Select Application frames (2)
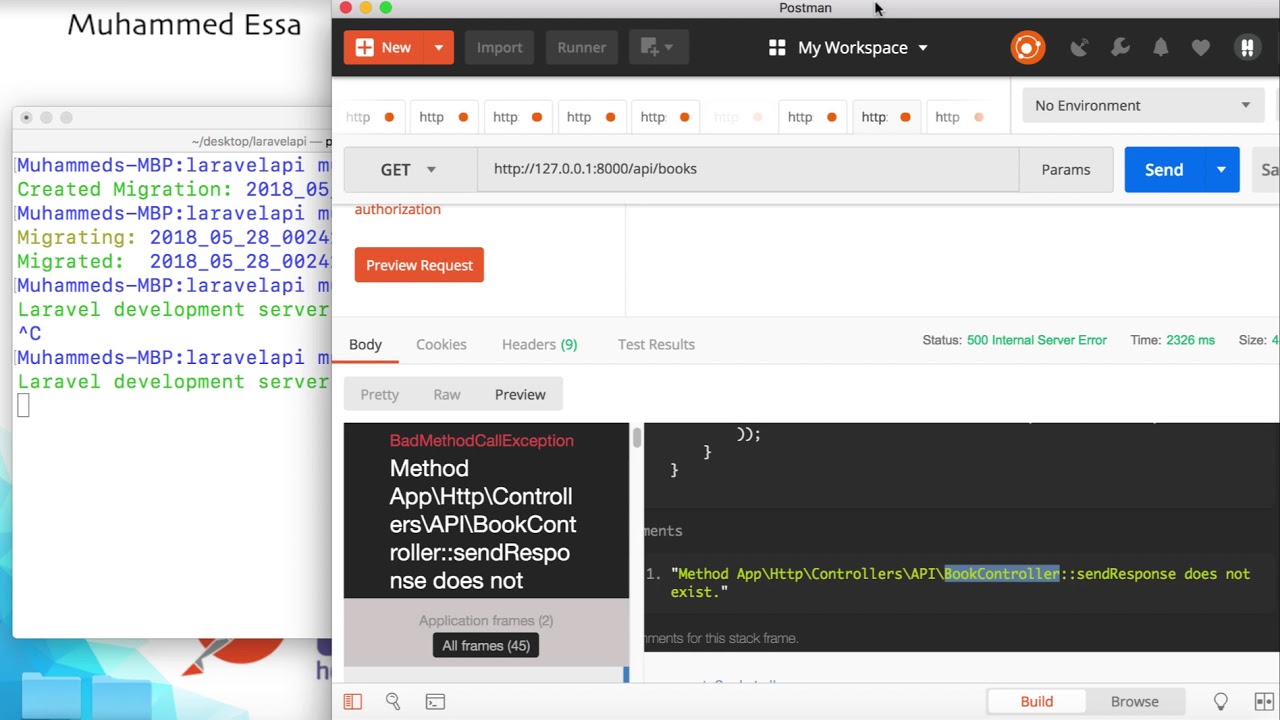Viewport: 1280px width, 720px height. coord(486,621)
